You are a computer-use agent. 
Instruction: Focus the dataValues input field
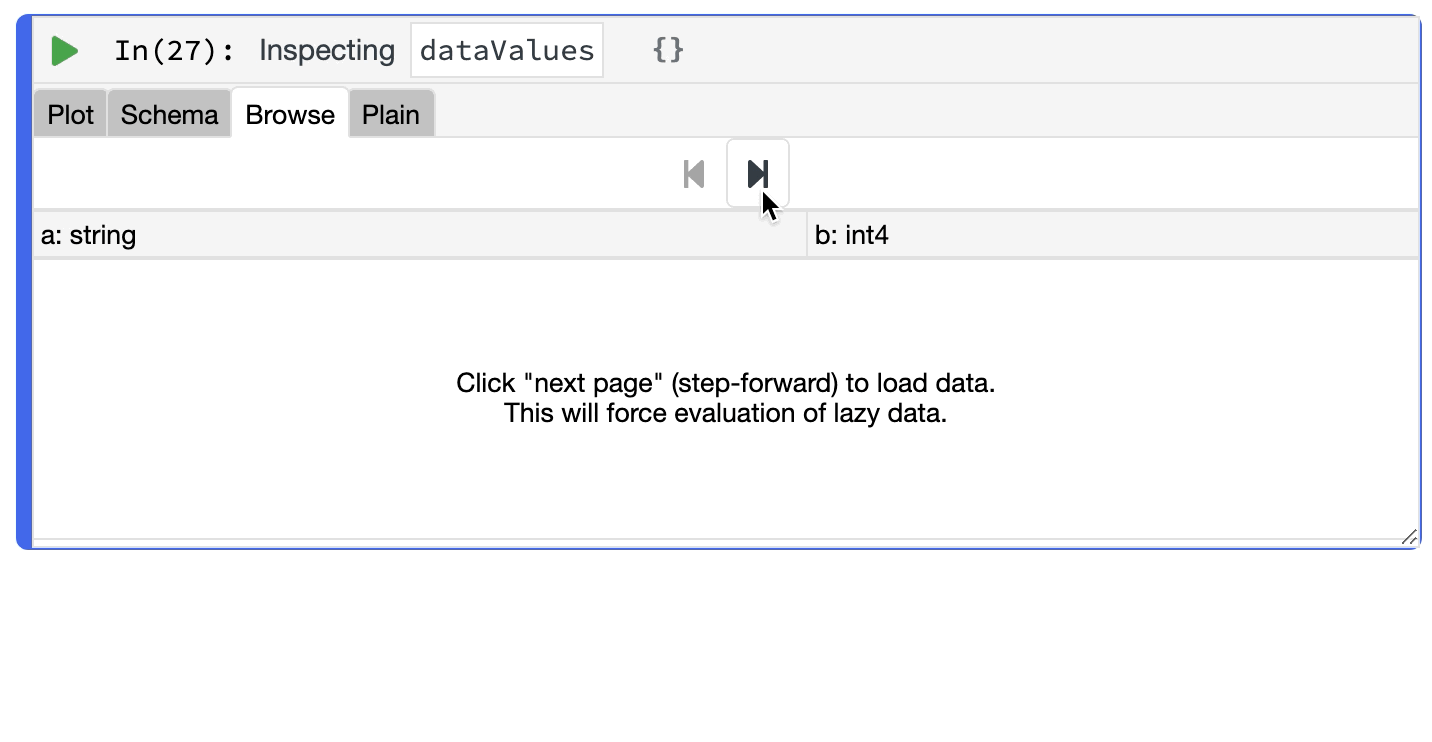tap(507, 50)
